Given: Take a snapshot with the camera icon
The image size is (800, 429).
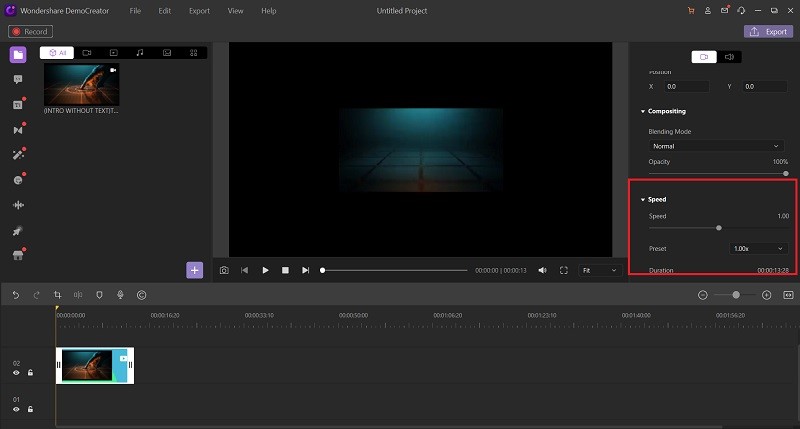Looking at the screenshot, I should coord(224,270).
